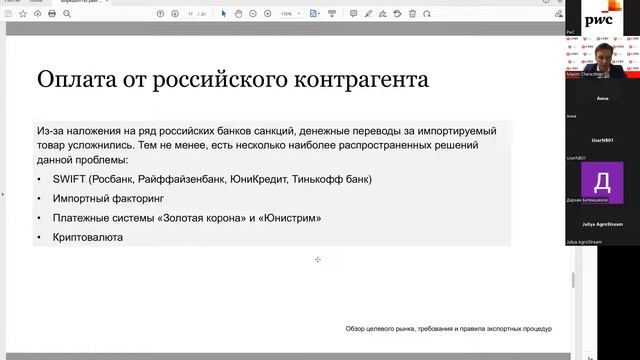Click the slide title Оплата от российского контрагента
640x360 pixels.
click(233, 80)
